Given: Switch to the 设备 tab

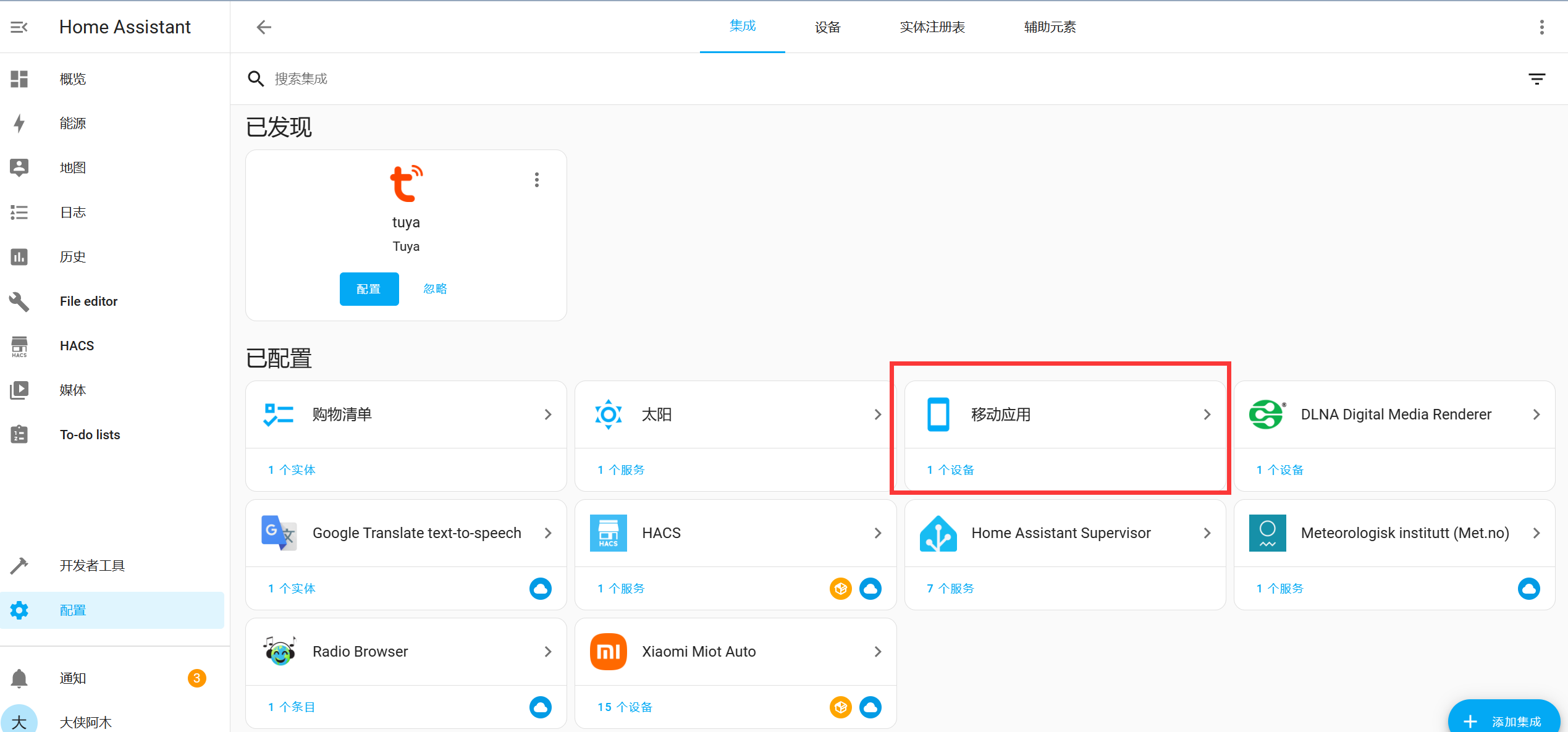Looking at the screenshot, I should (828, 27).
